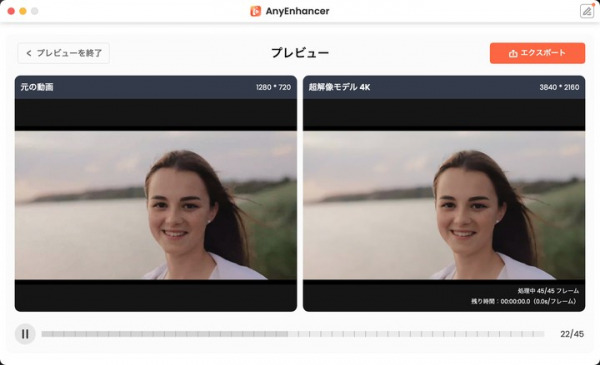The image size is (600, 365).
Task: Jump to the start of frame timeline
Action: [x=43, y=334]
